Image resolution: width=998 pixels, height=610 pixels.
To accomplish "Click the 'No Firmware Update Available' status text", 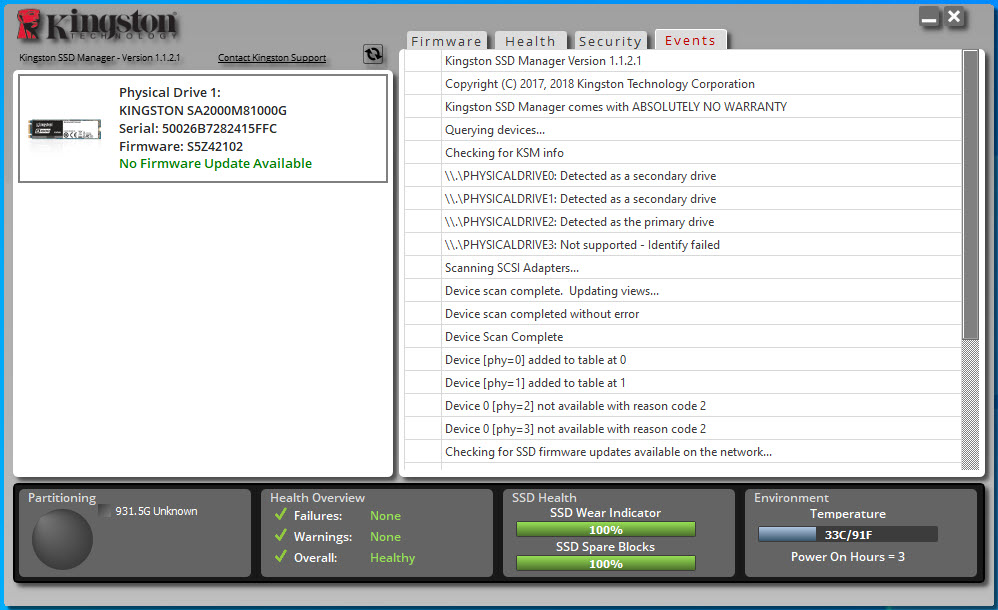I will click(215, 164).
